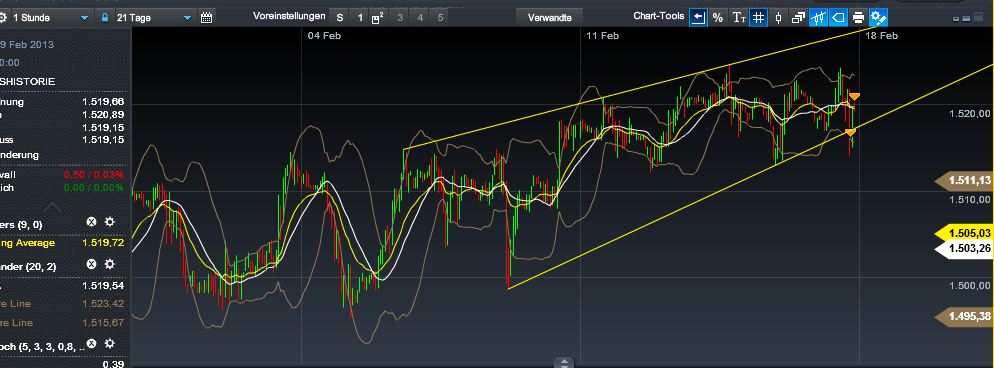Click the 'Voreinstellungen' label
Viewport: 994px width, 368px height.
[289, 16]
